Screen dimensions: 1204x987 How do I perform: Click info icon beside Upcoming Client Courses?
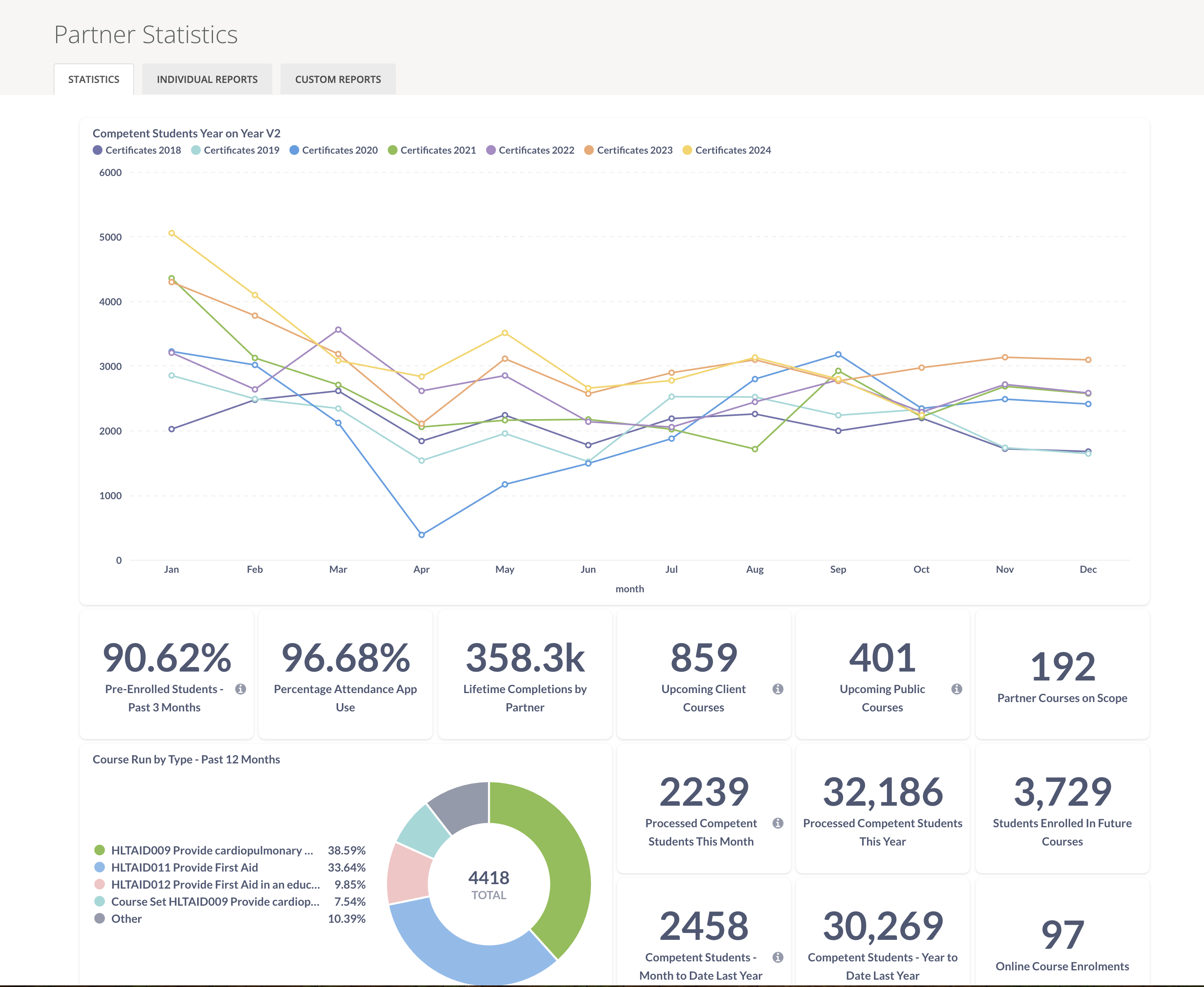coord(778,689)
